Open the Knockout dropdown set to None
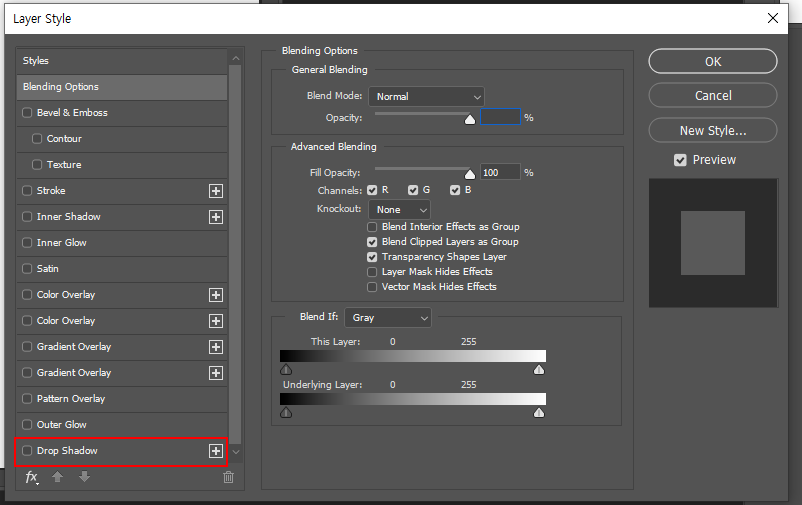 (399, 210)
